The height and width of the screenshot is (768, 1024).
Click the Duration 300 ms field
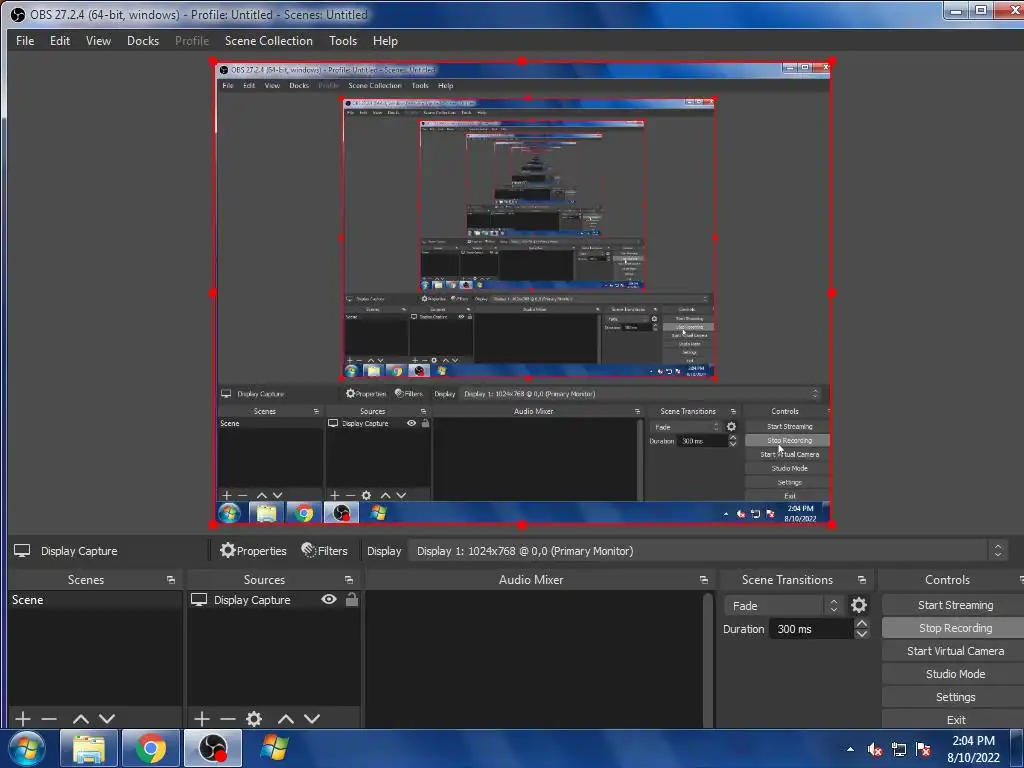[811, 629]
